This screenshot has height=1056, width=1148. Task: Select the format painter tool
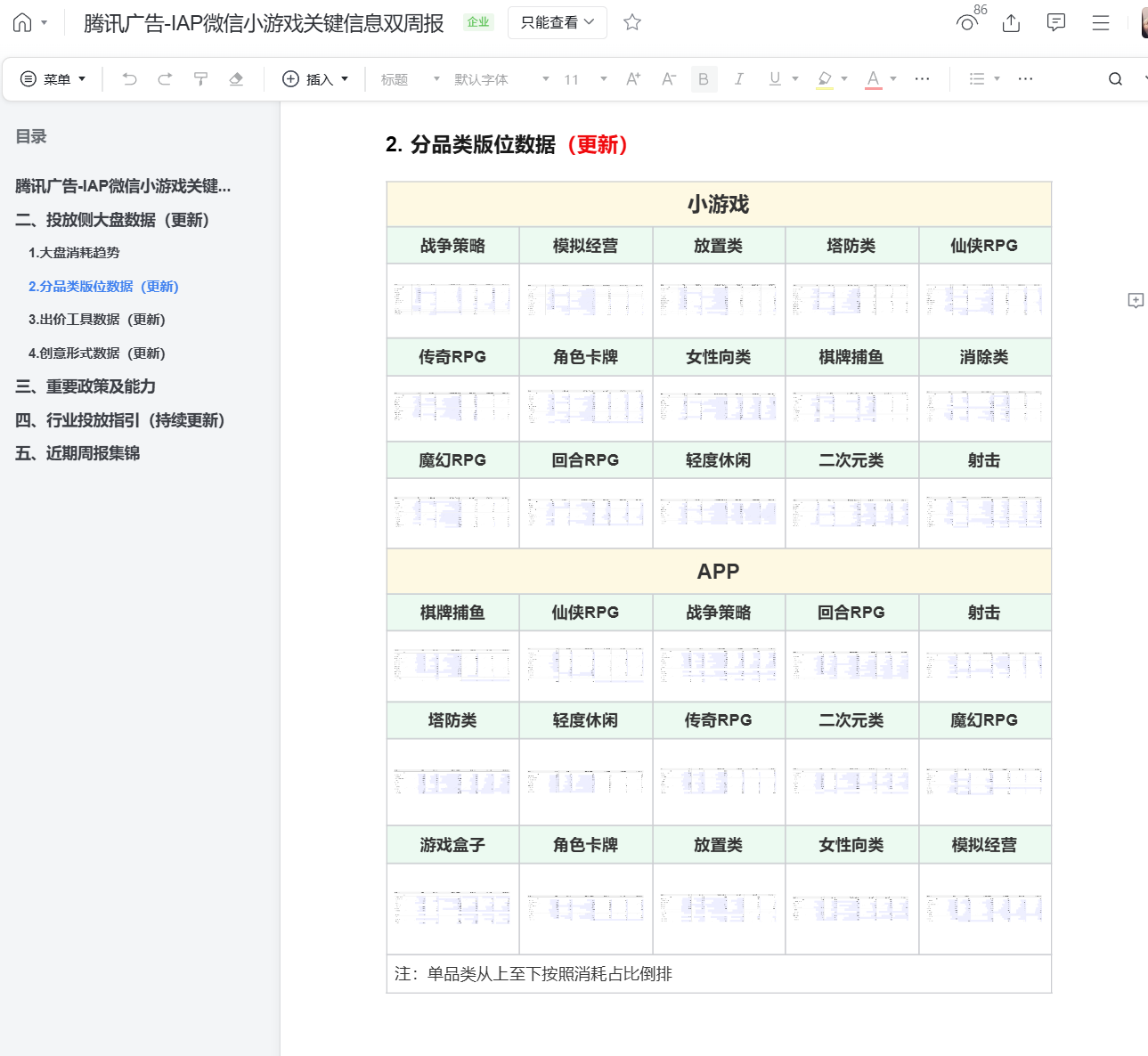[200, 79]
